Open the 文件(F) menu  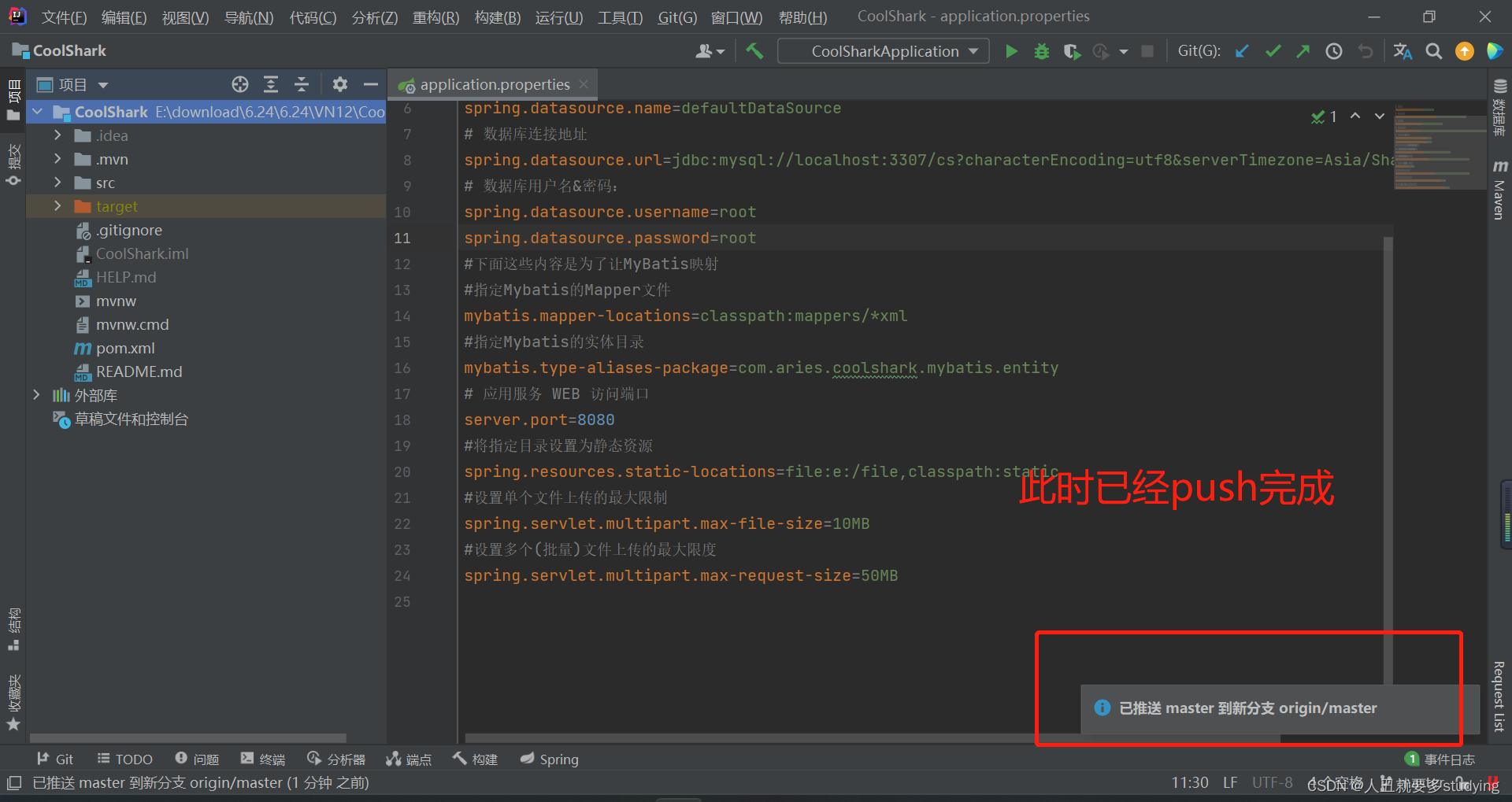point(64,17)
